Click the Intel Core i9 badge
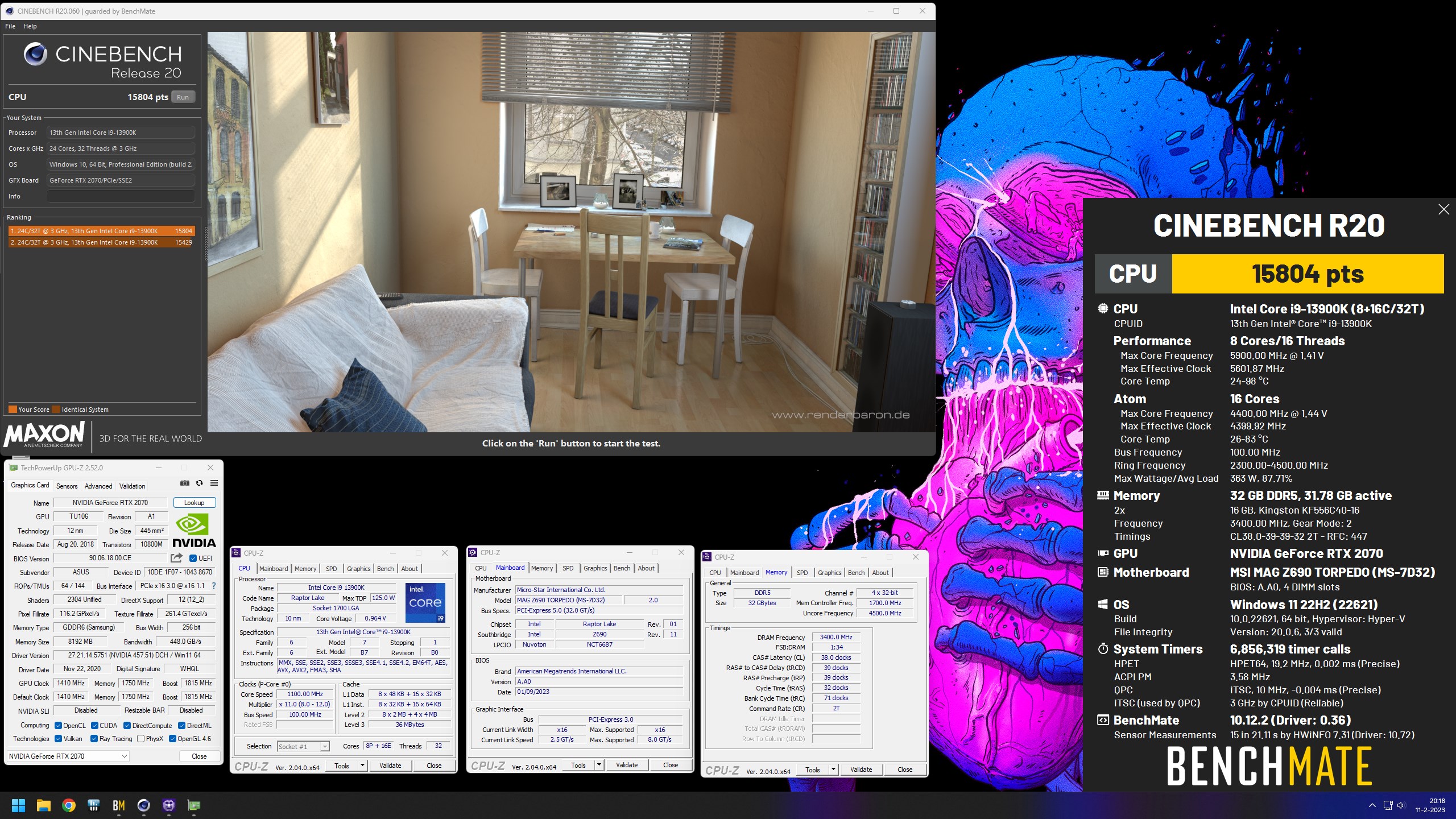The width and height of the screenshot is (1456, 819). tap(425, 602)
